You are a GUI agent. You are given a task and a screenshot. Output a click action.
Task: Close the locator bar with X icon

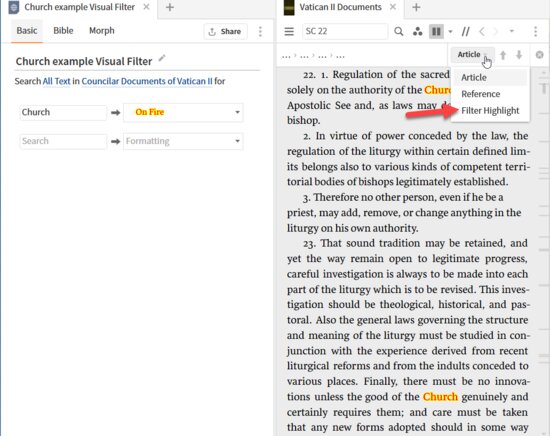click(x=539, y=55)
